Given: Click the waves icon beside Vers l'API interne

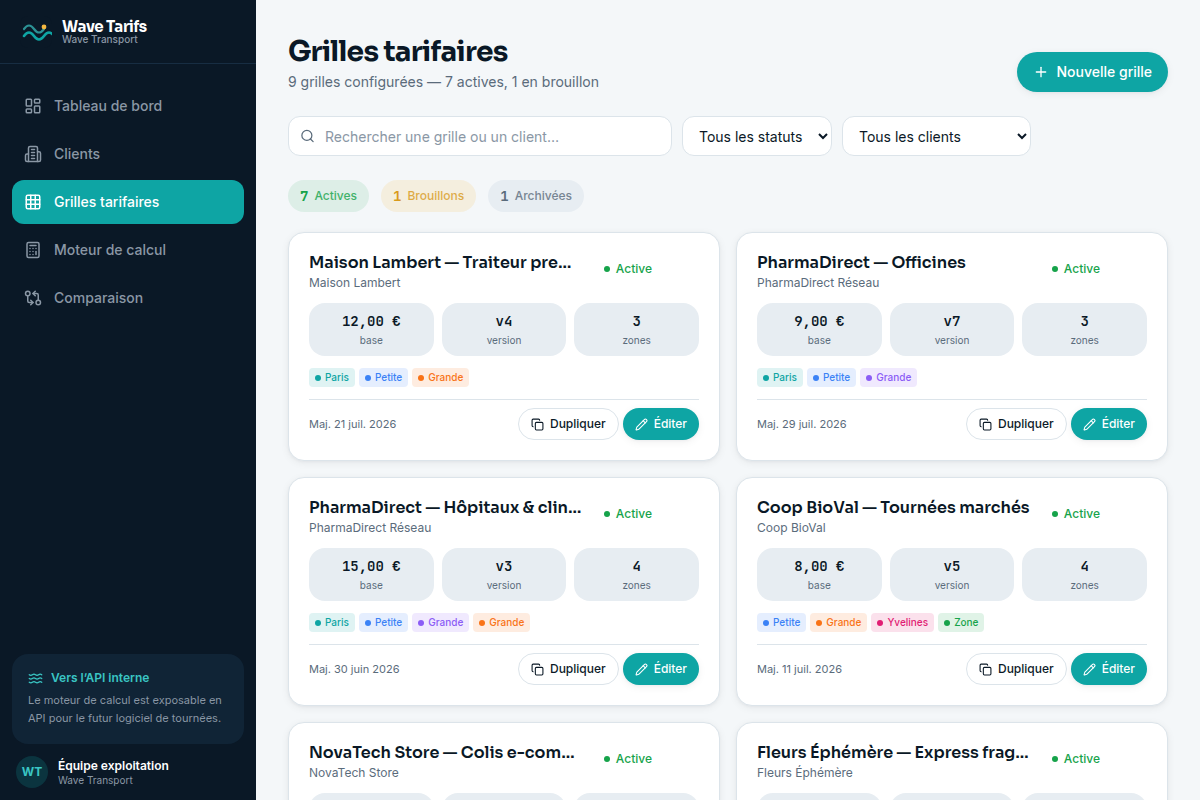Looking at the screenshot, I should pos(36,678).
